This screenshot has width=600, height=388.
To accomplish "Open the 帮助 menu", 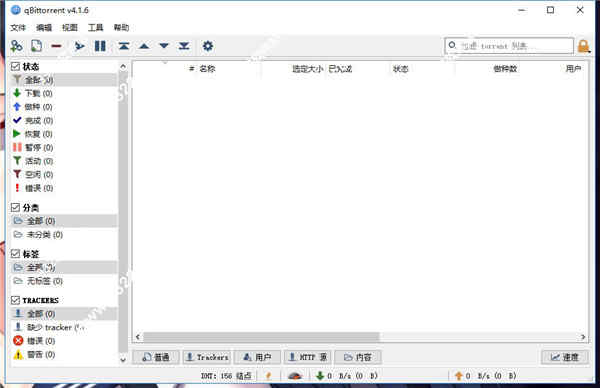I will point(121,28).
